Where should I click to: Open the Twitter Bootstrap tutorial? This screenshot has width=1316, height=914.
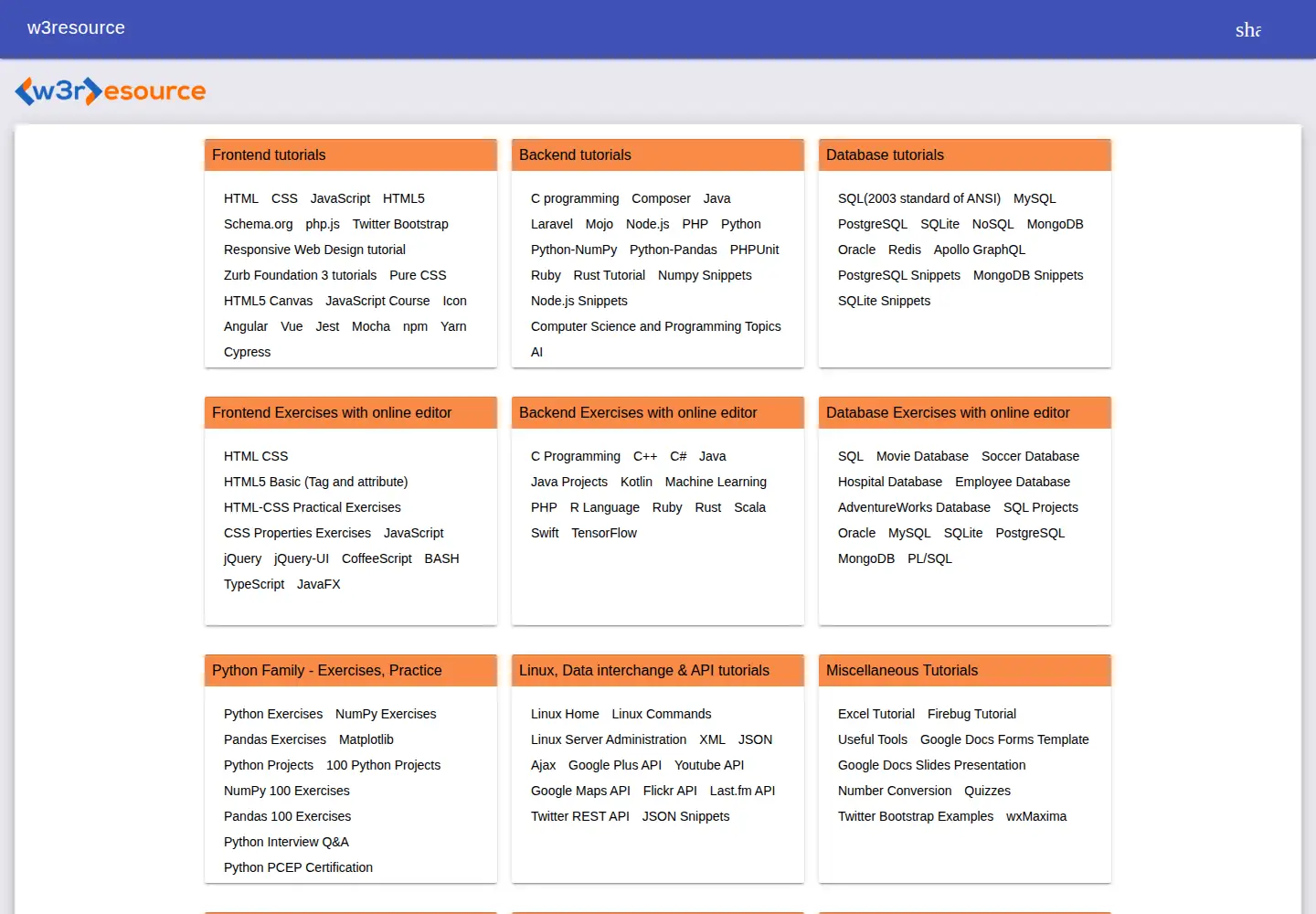(x=400, y=224)
